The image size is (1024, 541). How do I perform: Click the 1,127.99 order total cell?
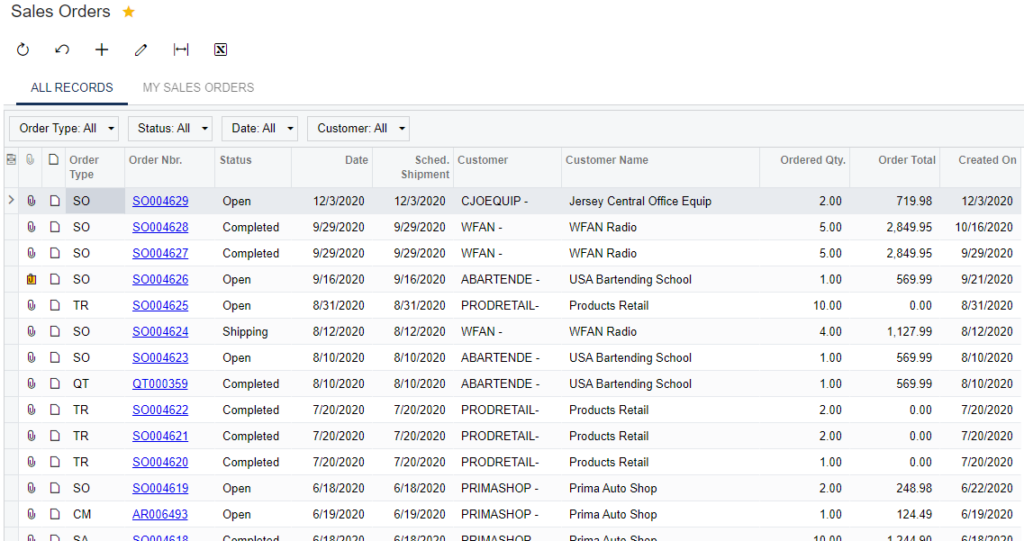click(895, 332)
